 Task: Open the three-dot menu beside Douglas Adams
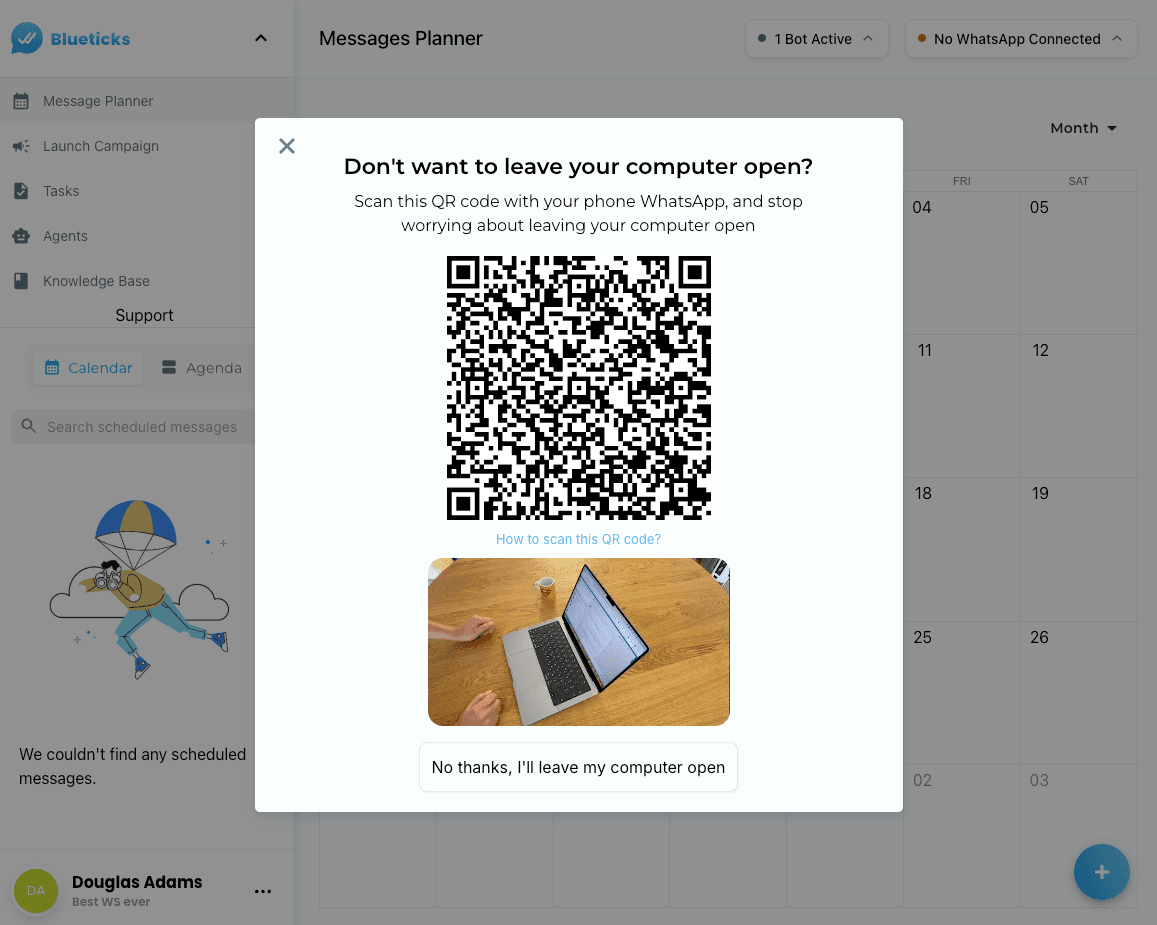[263, 891]
